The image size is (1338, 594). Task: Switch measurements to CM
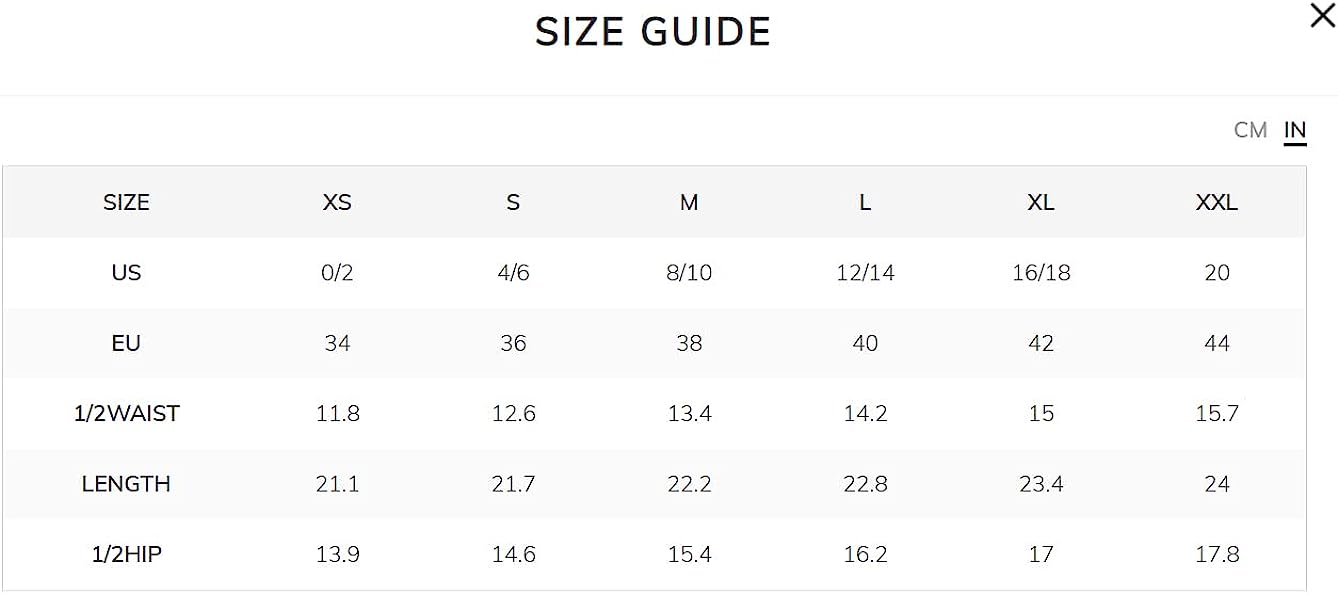[x=1250, y=130]
